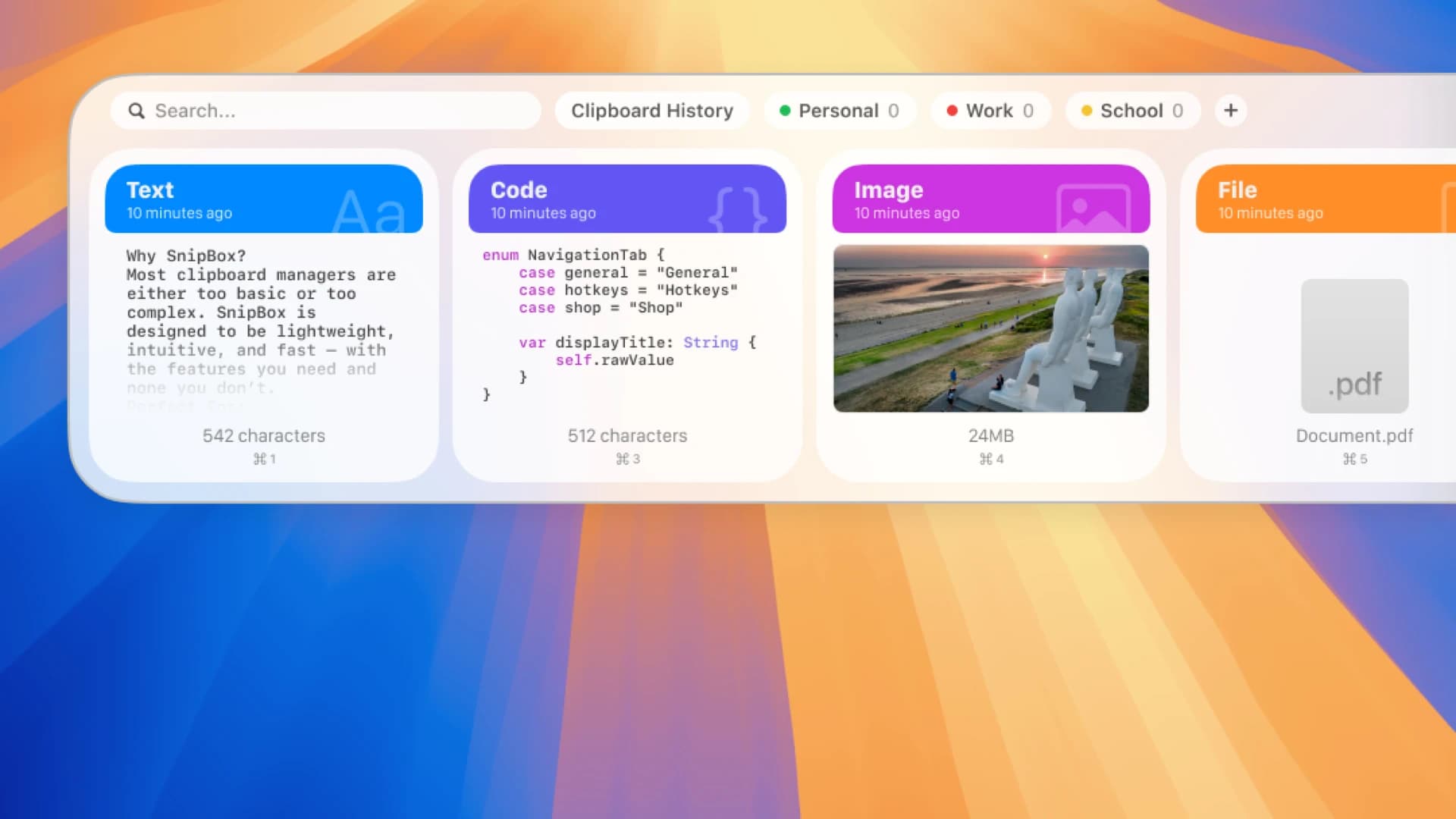Click the Work tab's count 0
Screen dimensions: 1456x819
1028,111
